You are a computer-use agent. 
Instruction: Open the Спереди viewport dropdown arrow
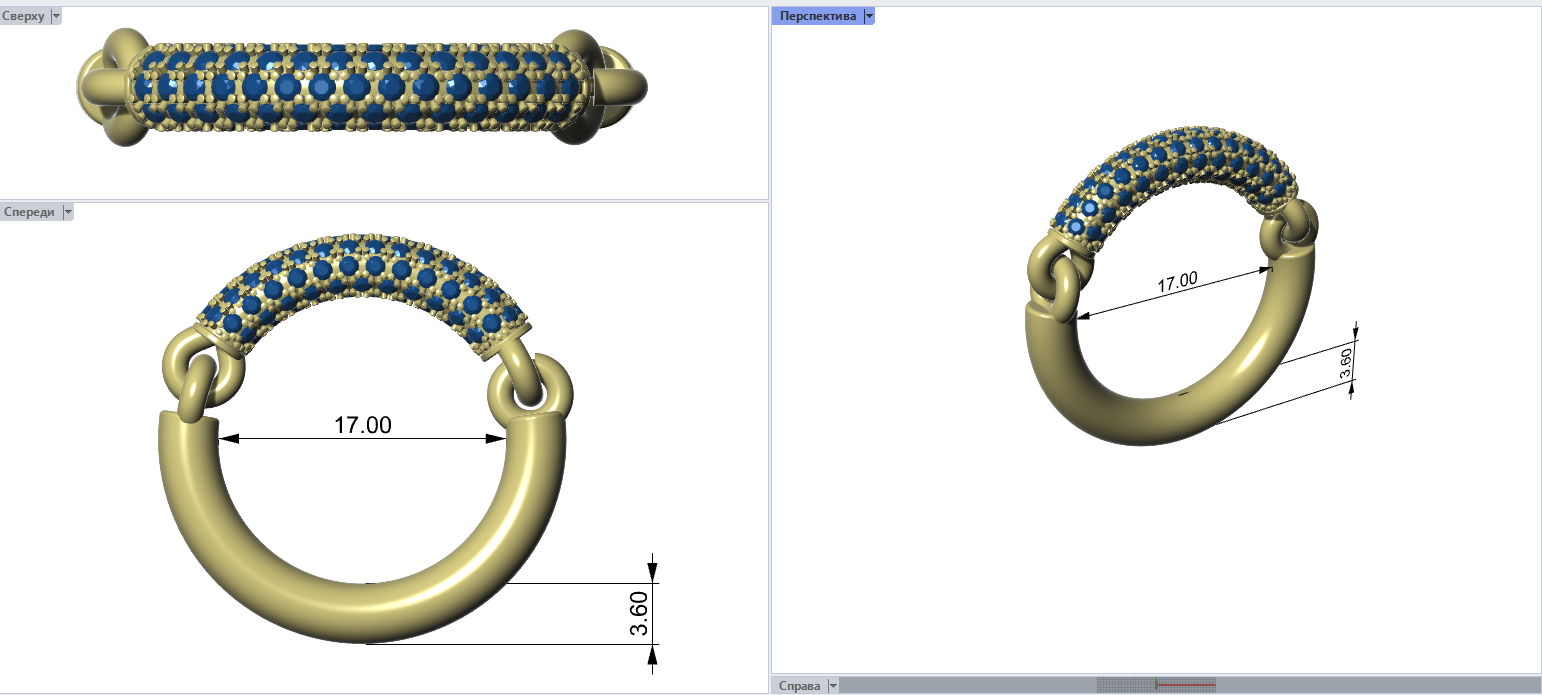pyautogui.click(x=68, y=212)
